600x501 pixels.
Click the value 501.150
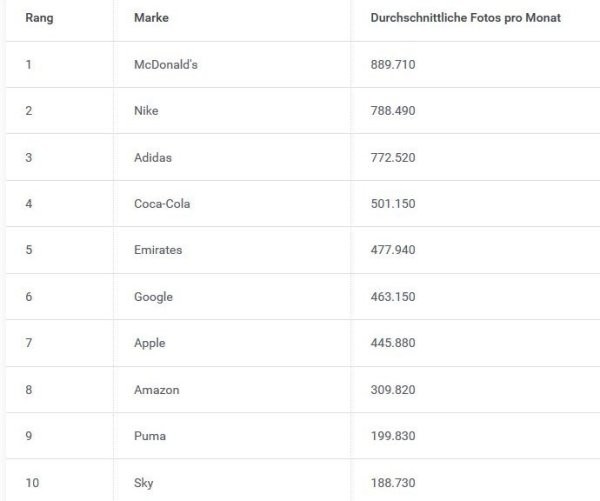[x=393, y=204]
